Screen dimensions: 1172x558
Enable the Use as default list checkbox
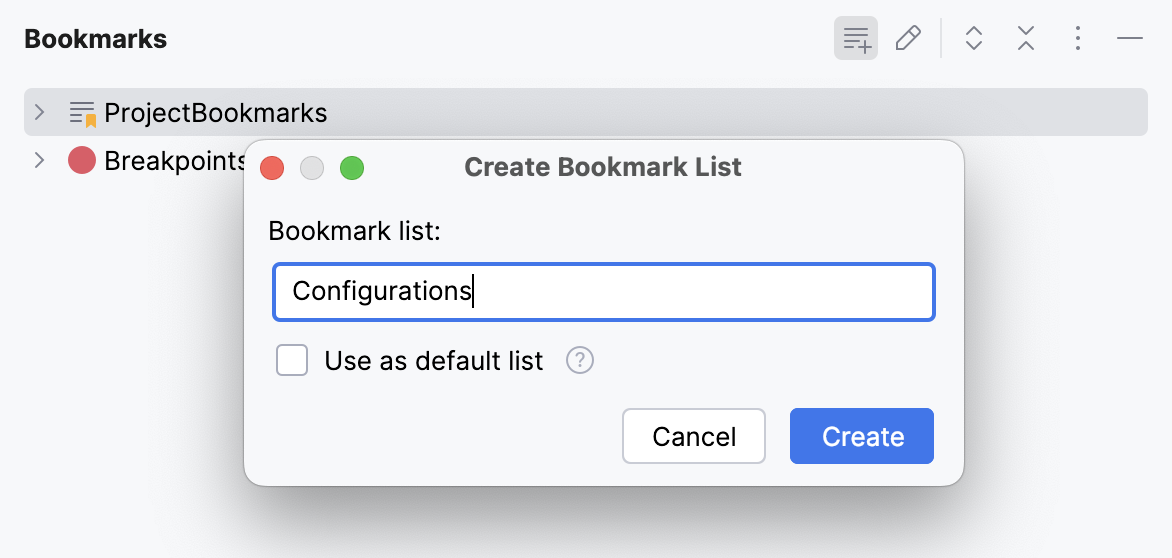292,360
